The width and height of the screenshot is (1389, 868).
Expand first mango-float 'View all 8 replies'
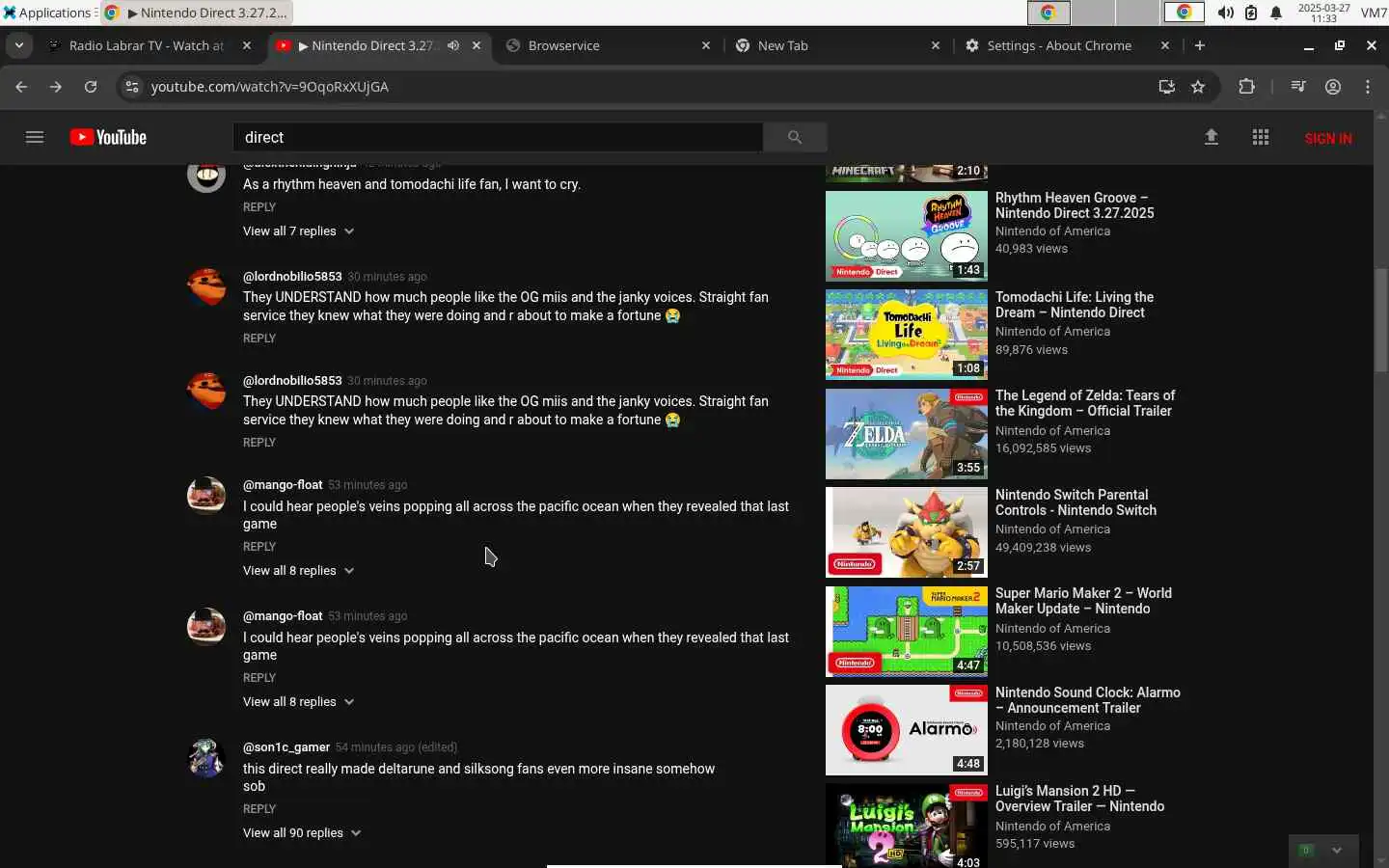pyautogui.click(x=298, y=571)
